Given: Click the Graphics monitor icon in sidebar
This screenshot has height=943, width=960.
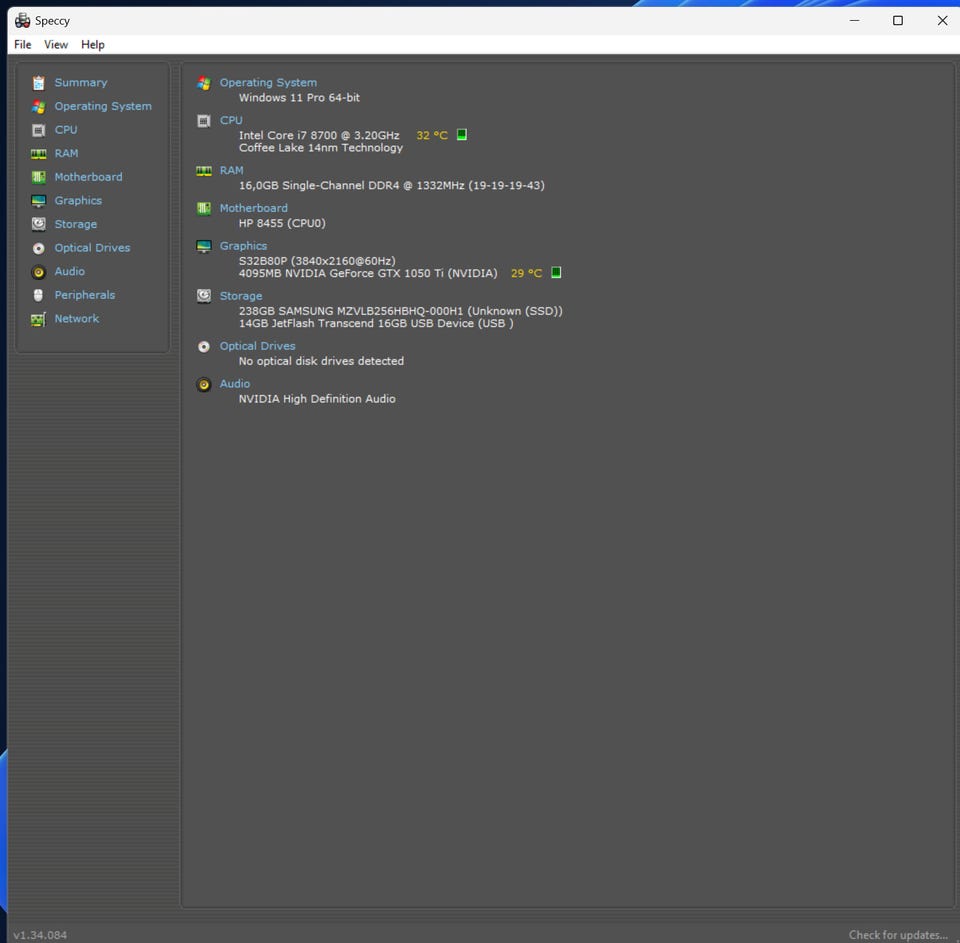Looking at the screenshot, I should [39, 201].
